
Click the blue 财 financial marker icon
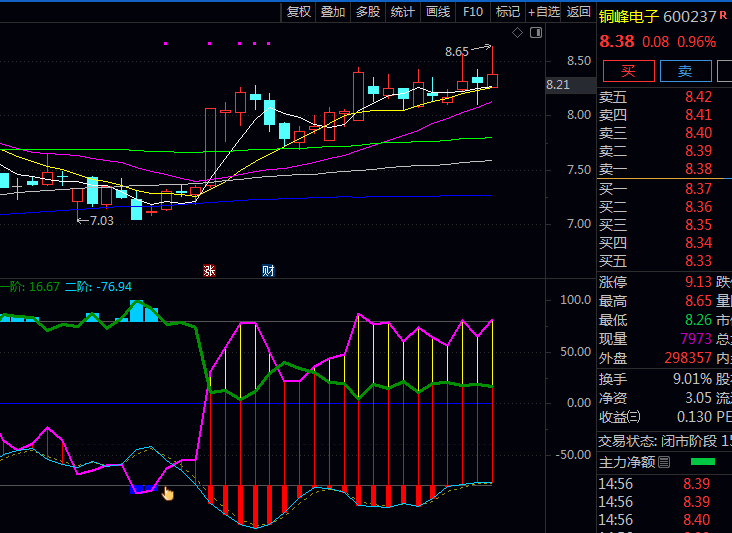point(268,270)
